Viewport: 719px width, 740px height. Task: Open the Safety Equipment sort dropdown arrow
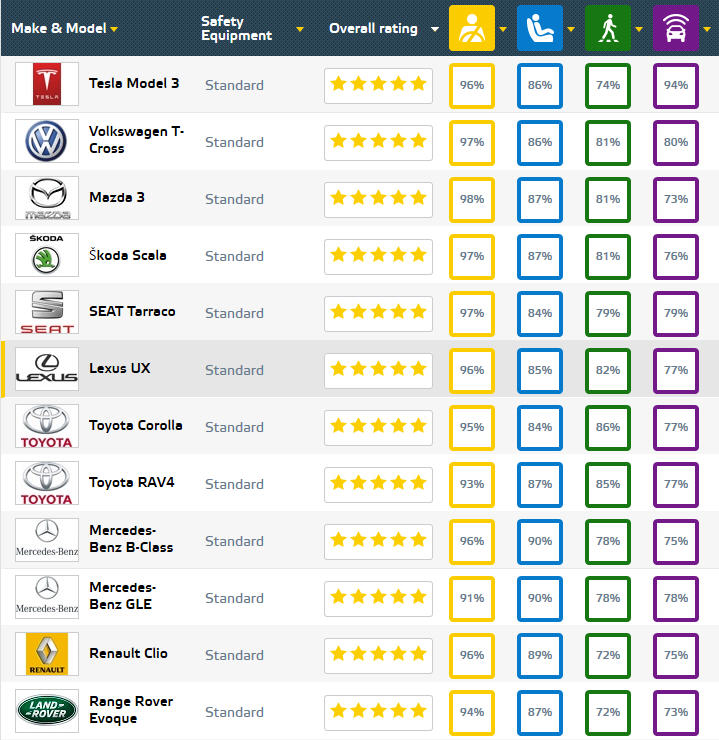point(300,29)
